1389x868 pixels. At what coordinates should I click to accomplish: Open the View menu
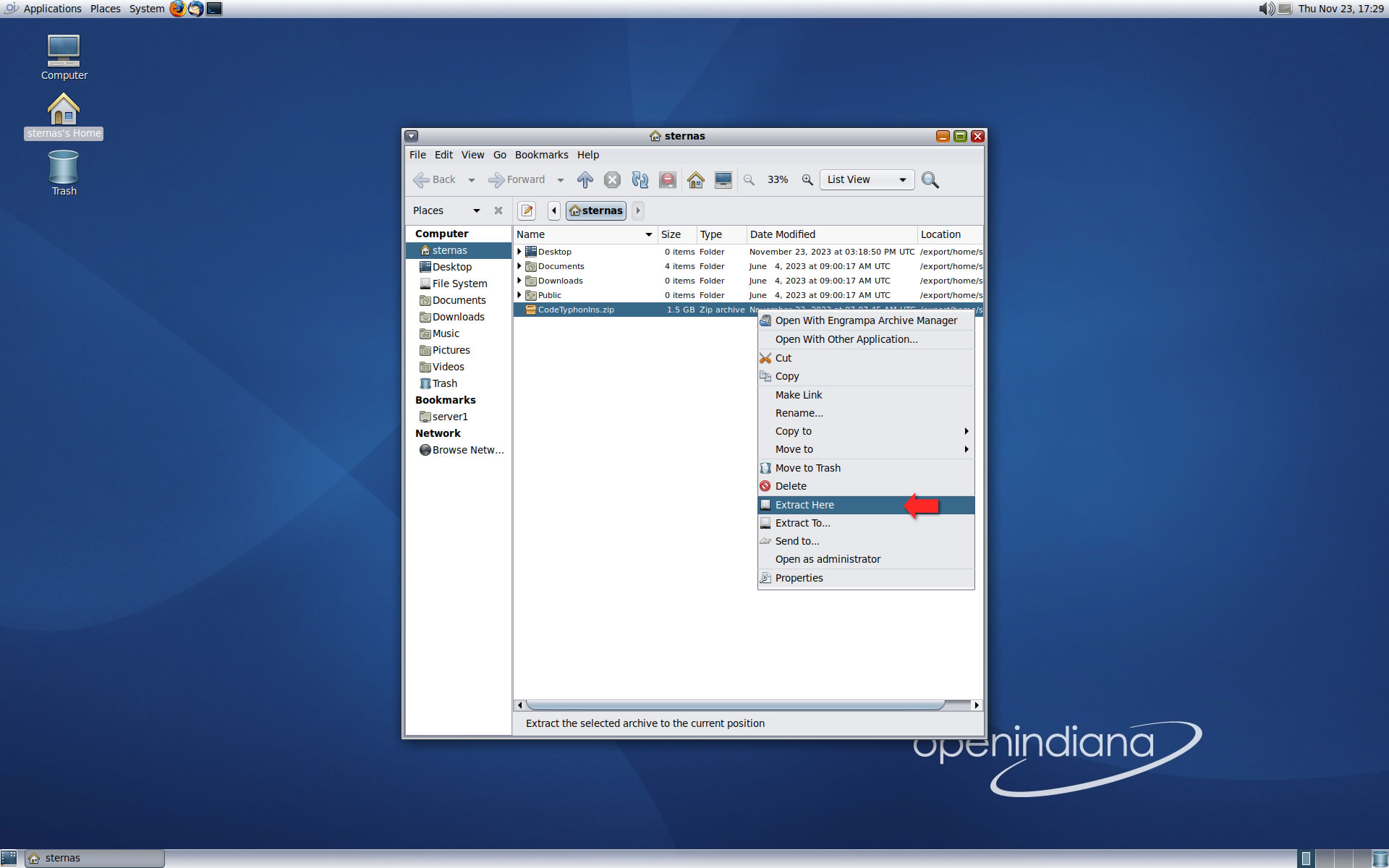pos(472,155)
